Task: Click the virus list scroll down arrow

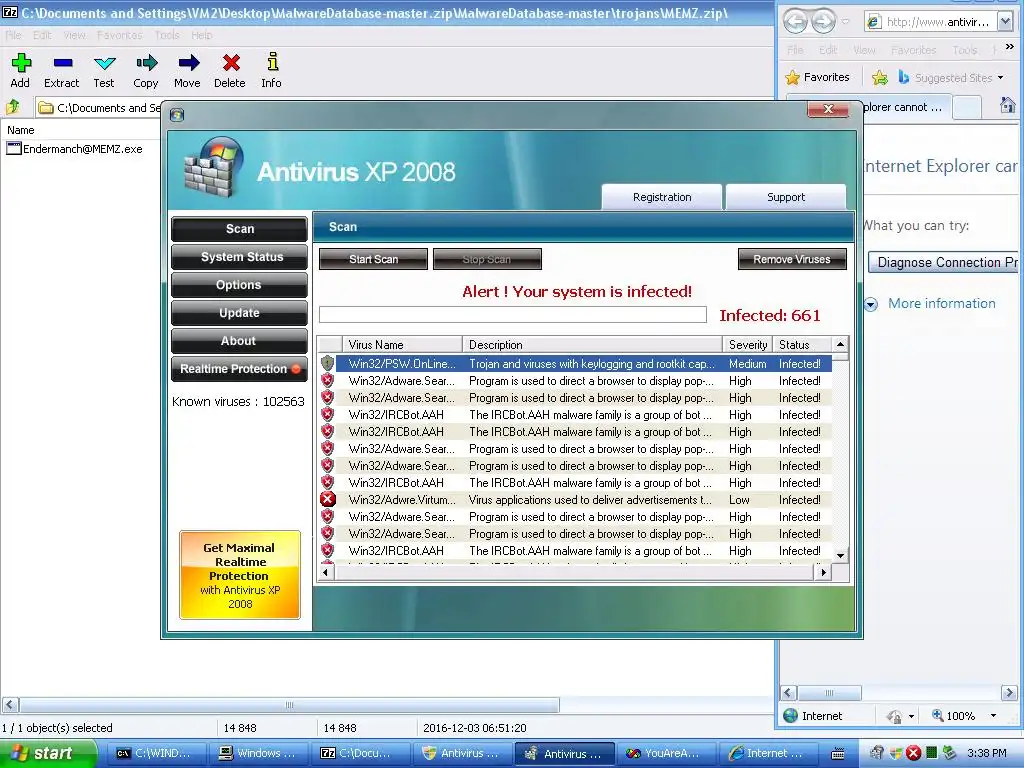Action: pos(840,556)
